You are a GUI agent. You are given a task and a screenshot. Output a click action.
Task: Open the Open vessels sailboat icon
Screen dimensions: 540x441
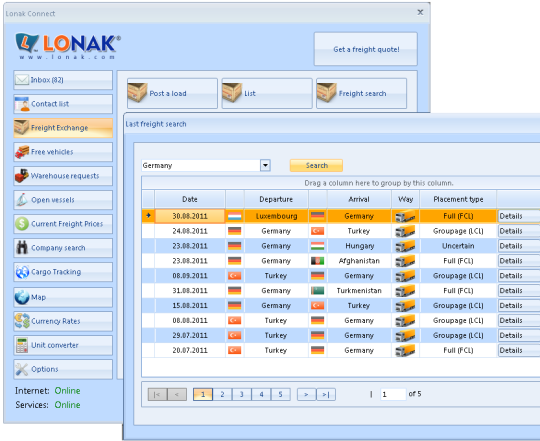(22, 200)
